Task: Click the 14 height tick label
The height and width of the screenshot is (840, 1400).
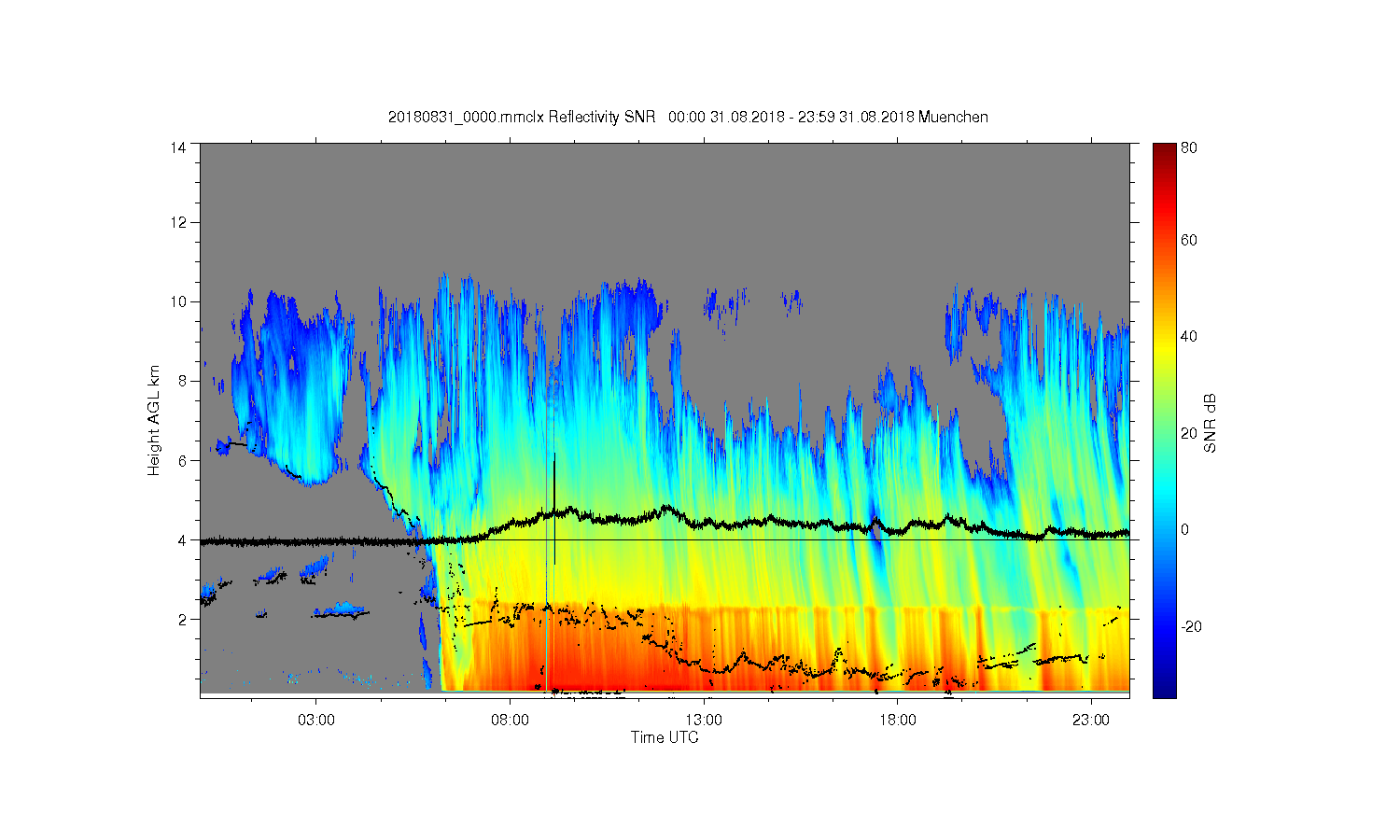Action: click(178, 147)
